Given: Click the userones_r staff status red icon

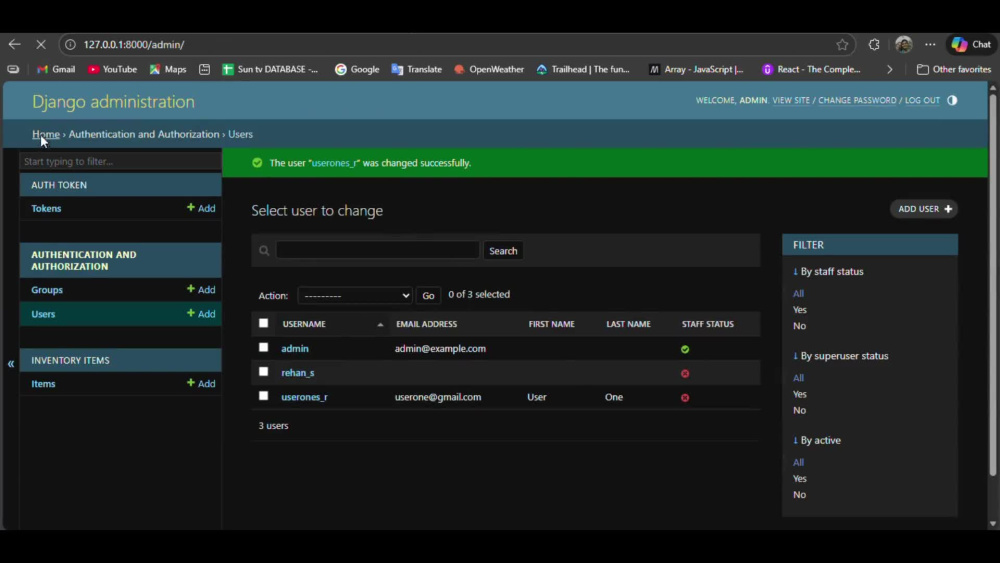Looking at the screenshot, I should (685, 398).
